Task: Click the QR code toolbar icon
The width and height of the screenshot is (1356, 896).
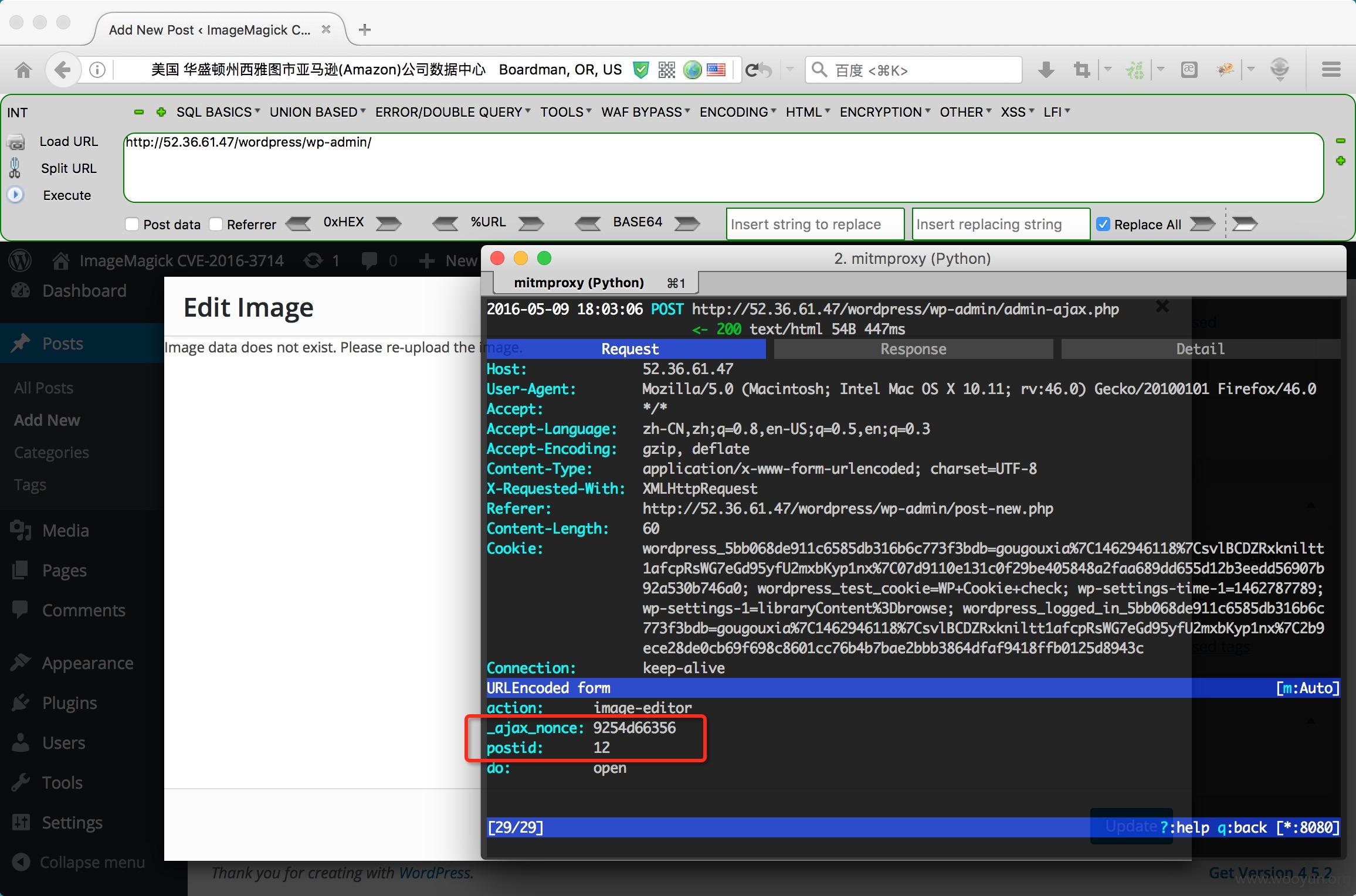Action: pyautogui.click(x=667, y=70)
